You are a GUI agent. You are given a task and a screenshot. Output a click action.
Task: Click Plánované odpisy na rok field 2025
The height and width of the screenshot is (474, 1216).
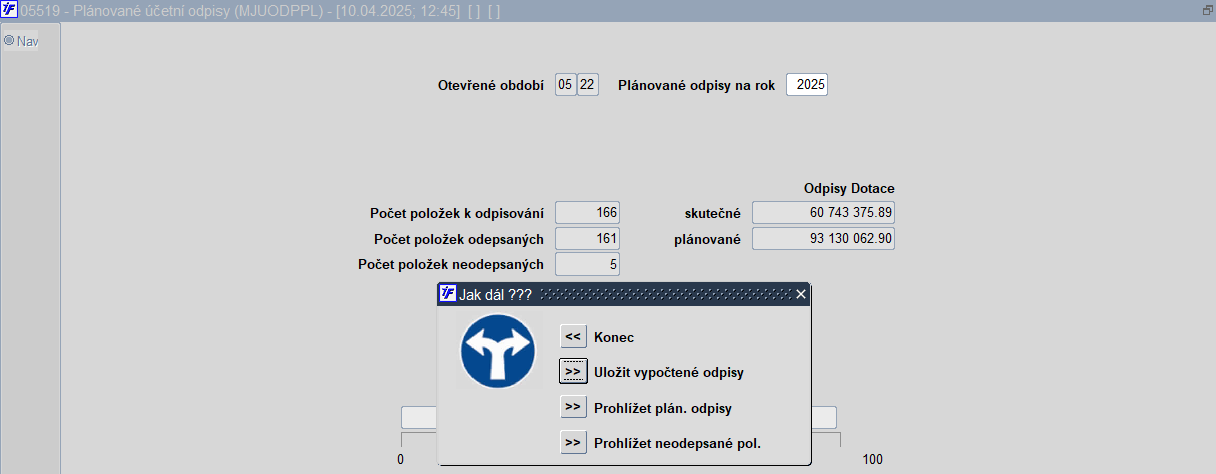click(x=807, y=85)
